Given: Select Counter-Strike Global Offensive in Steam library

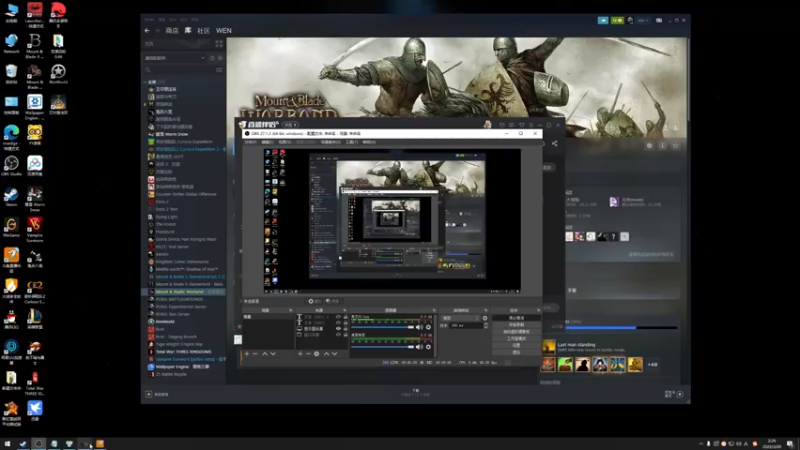Looking at the screenshot, I should pos(185,194).
